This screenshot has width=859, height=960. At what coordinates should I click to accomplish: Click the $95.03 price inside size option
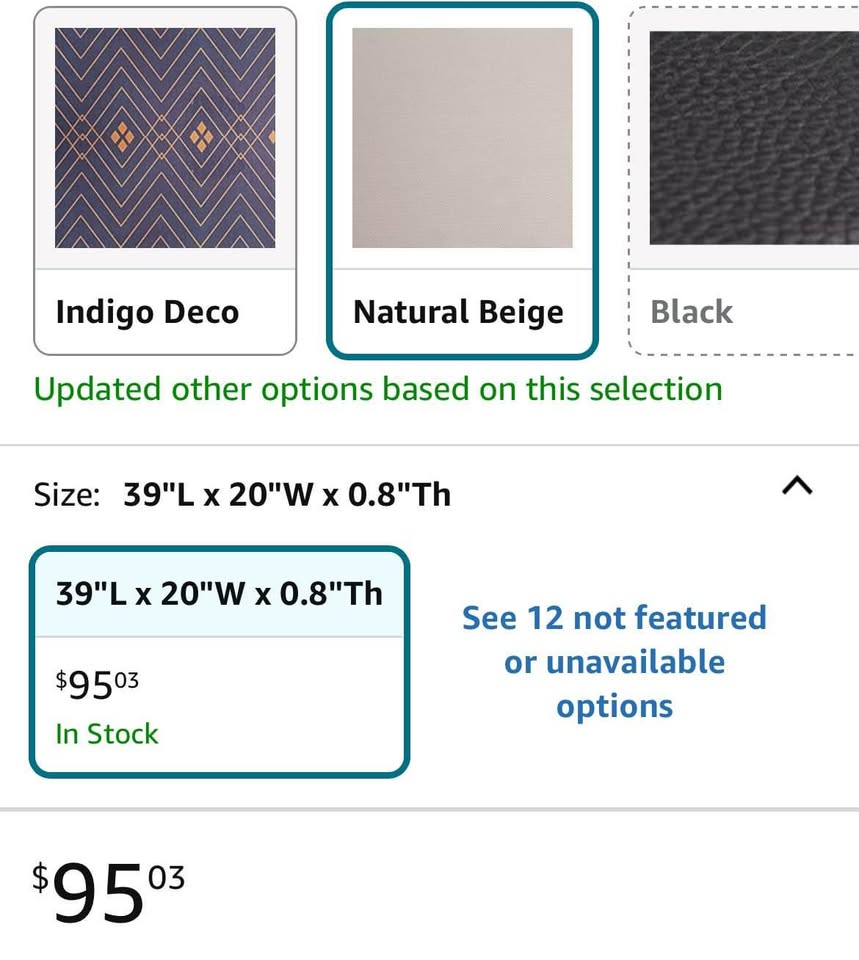click(97, 684)
